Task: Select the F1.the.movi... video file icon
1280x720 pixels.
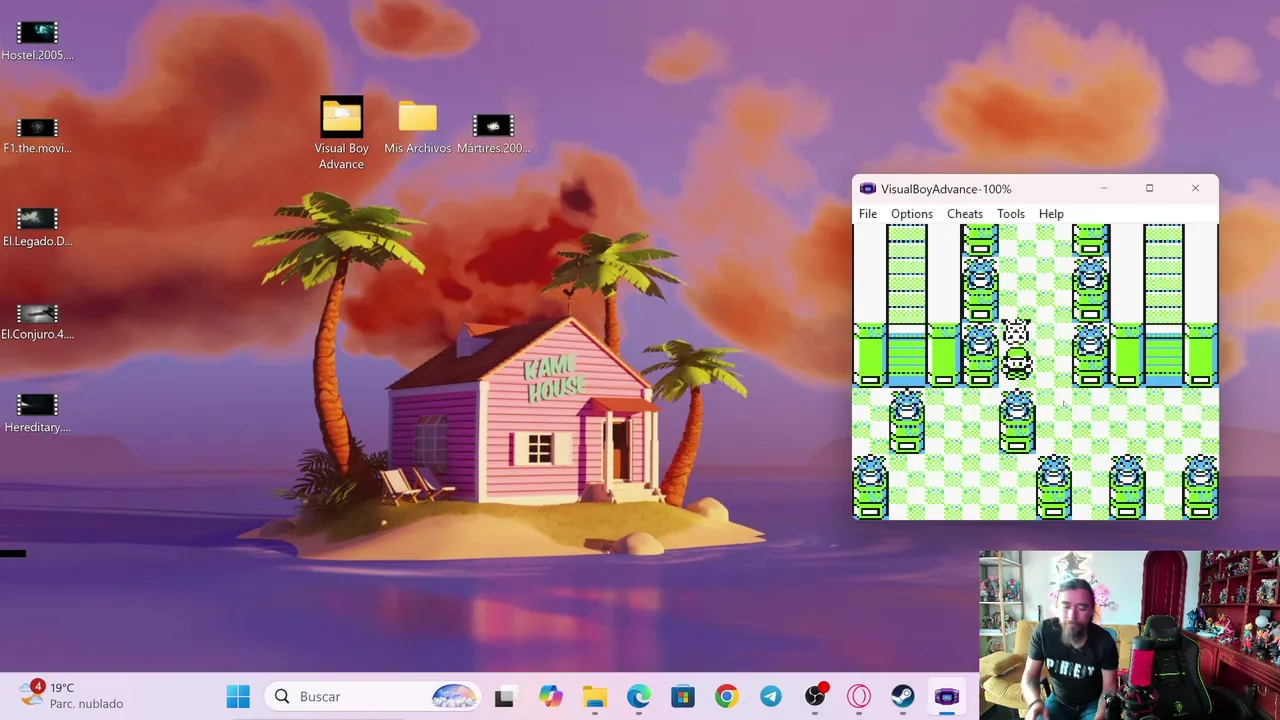Action: [x=38, y=135]
